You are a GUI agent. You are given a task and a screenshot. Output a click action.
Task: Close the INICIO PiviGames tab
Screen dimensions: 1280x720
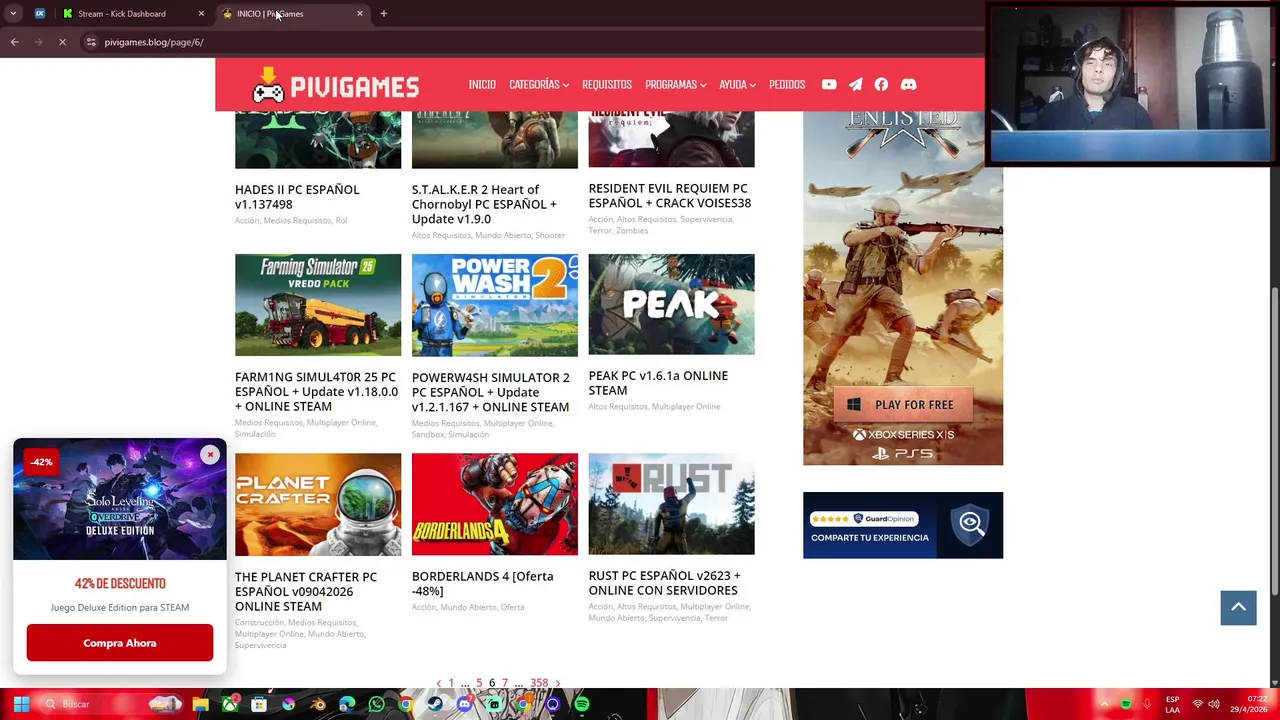(360, 14)
